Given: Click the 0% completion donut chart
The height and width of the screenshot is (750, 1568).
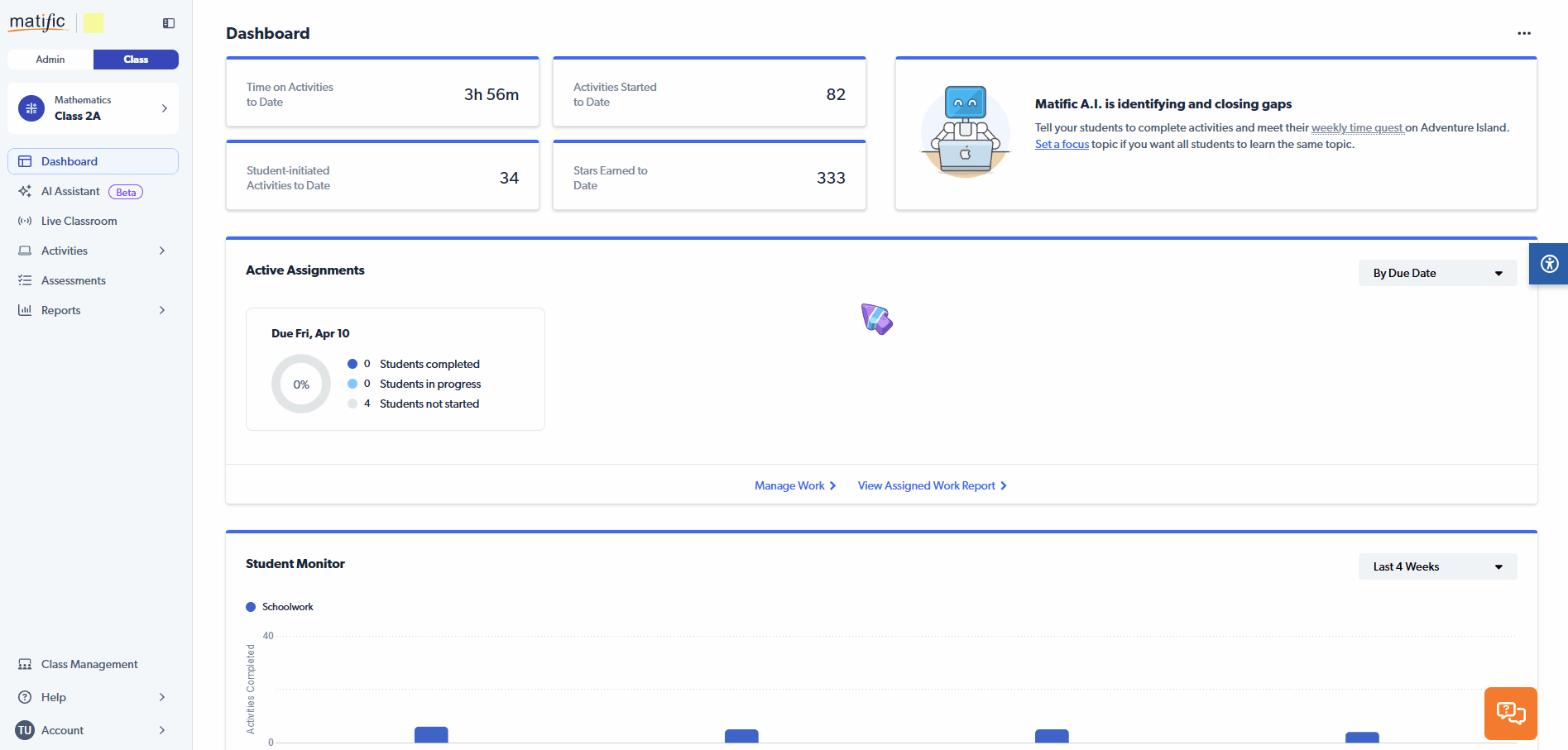Looking at the screenshot, I should tap(300, 384).
